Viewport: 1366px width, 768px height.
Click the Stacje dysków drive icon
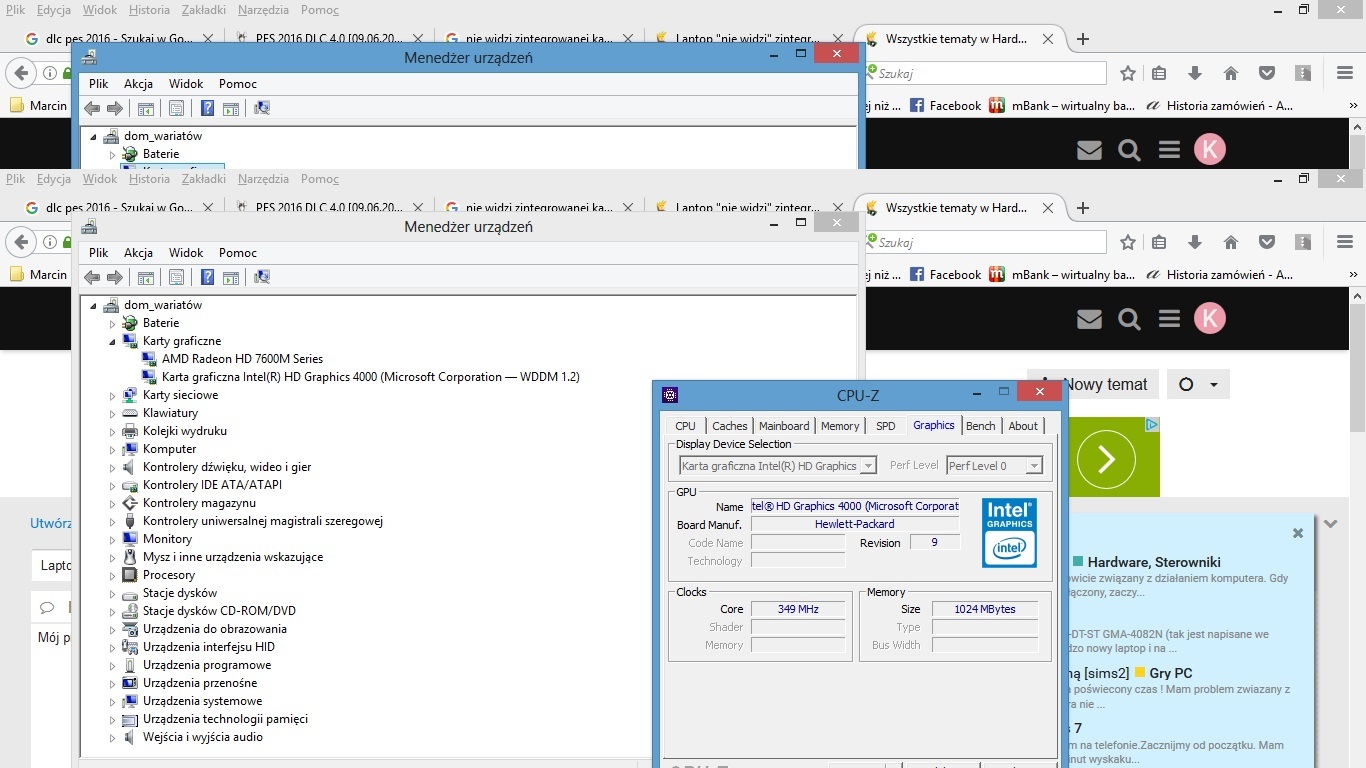point(130,593)
